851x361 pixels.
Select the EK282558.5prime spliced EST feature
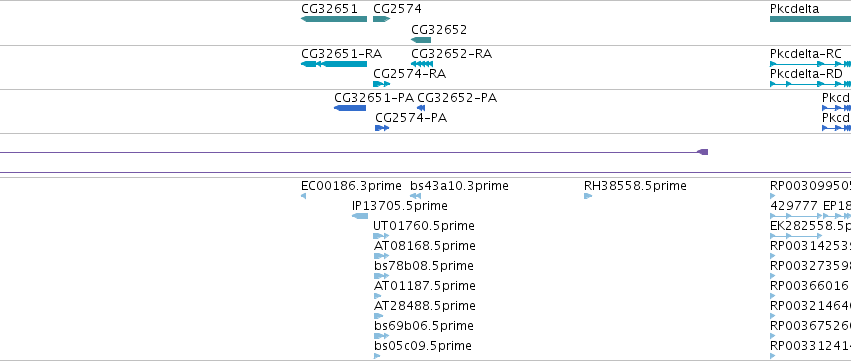pos(796,236)
